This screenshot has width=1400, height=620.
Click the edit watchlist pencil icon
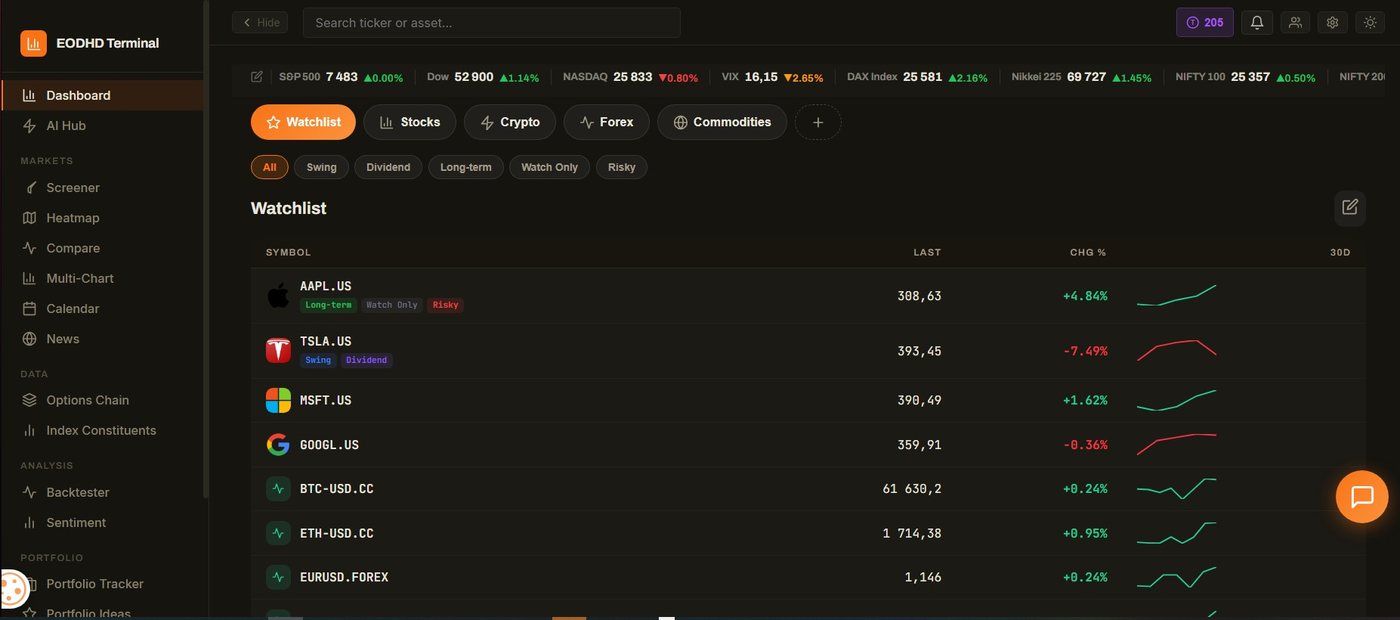[x=1350, y=207]
